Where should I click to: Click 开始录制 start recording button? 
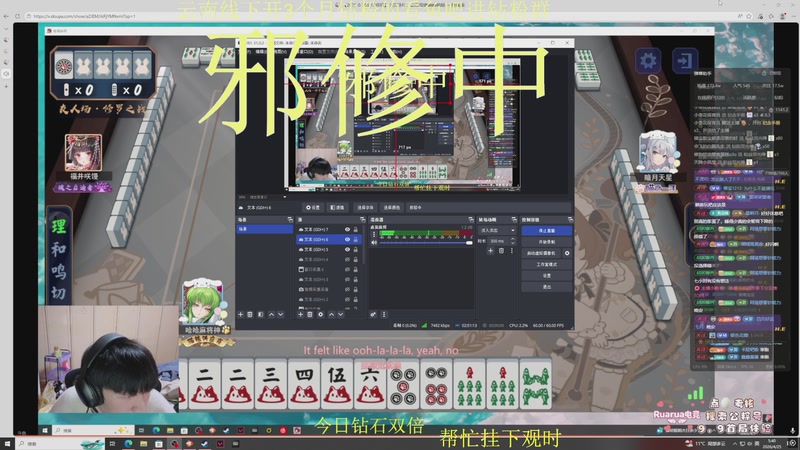click(x=547, y=242)
